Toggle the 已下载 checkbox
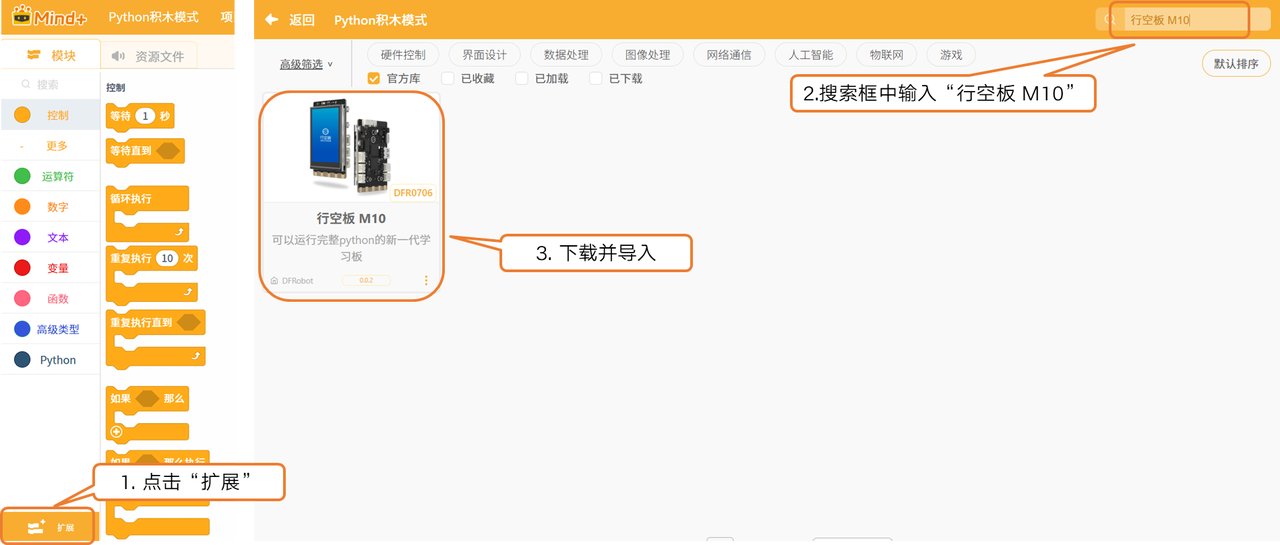 tap(596, 78)
